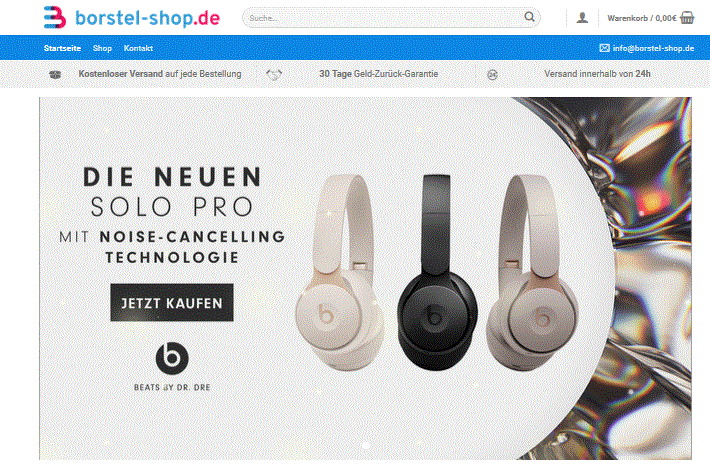The width and height of the screenshot is (710, 469).
Task: Open the Kontakt menu item
Action: point(138,48)
